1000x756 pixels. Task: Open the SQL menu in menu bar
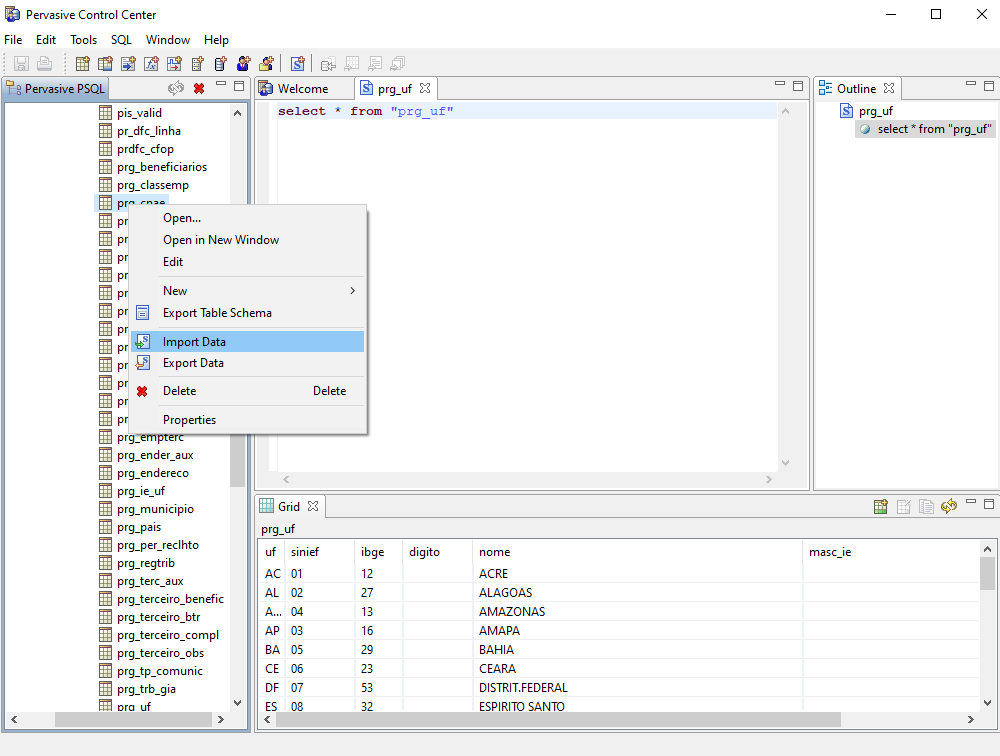click(121, 40)
